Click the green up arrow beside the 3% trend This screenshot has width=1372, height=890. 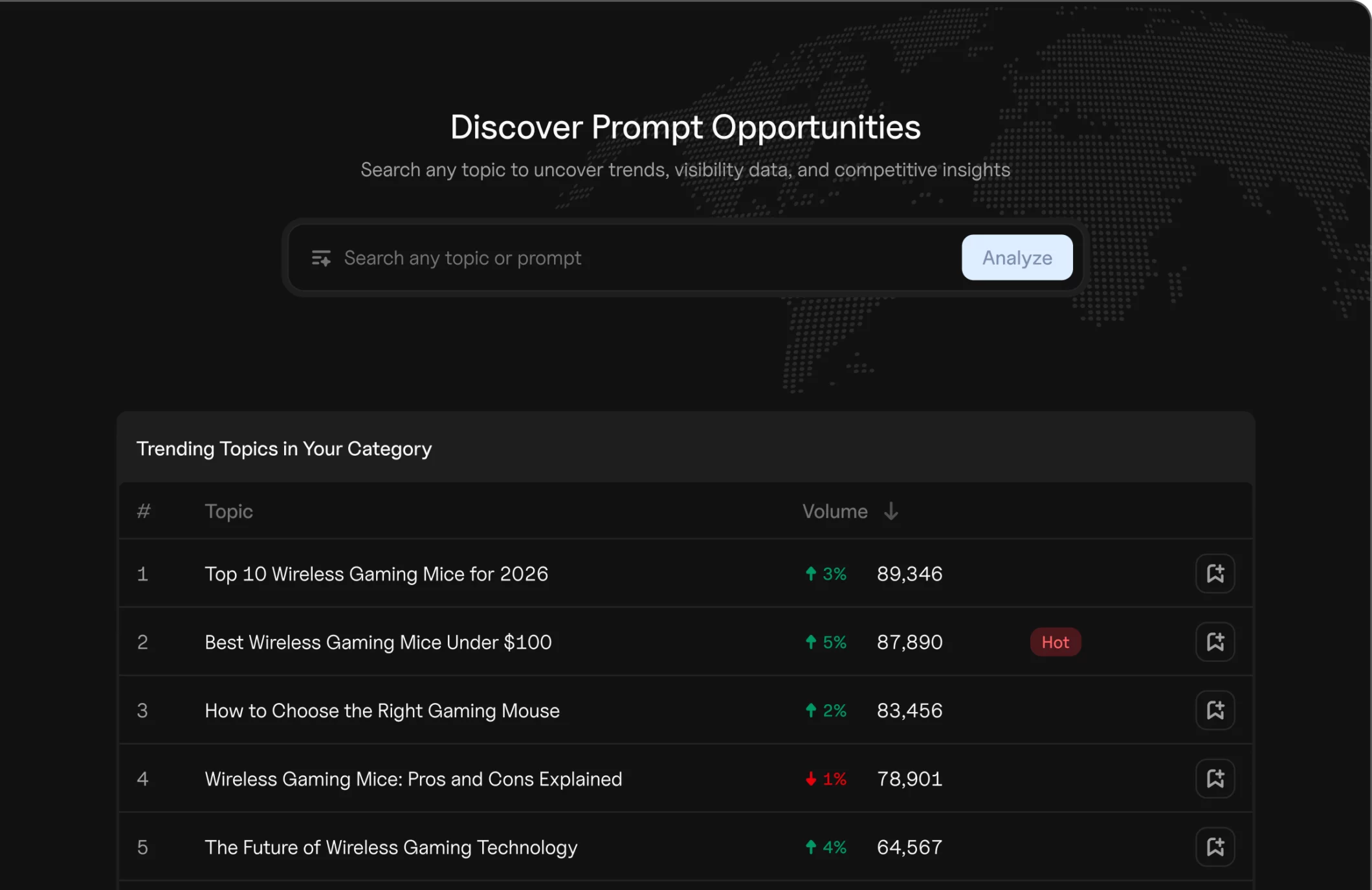tap(810, 573)
